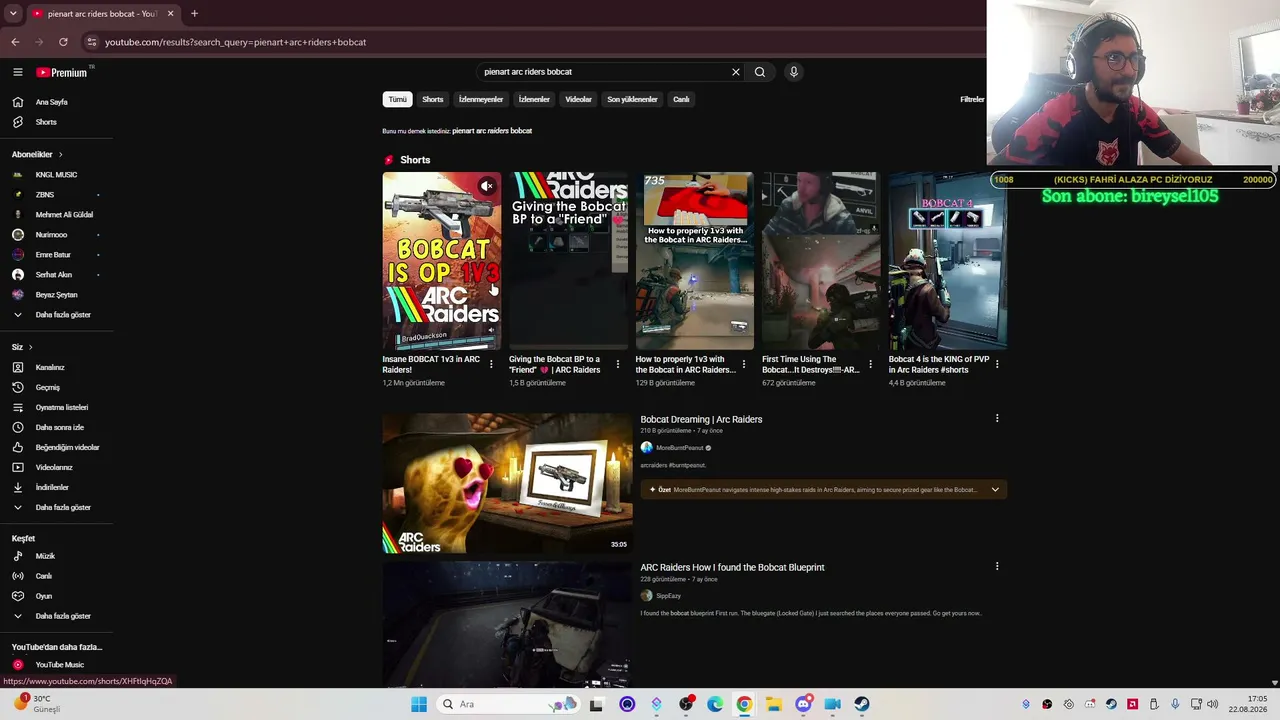Open options menu for Bobcat Dreaming video

tap(997, 419)
